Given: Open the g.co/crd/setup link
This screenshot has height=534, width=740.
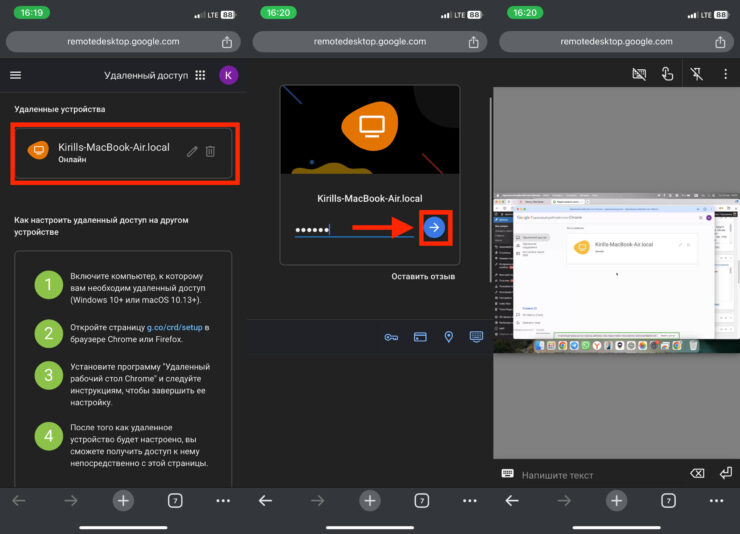Looking at the screenshot, I should click(174, 327).
